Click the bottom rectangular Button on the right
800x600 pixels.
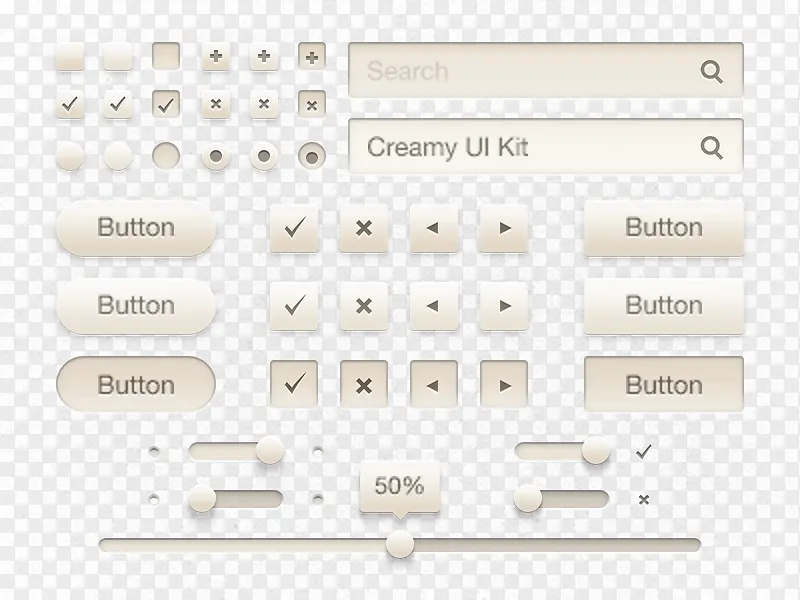(x=664, y=385)
